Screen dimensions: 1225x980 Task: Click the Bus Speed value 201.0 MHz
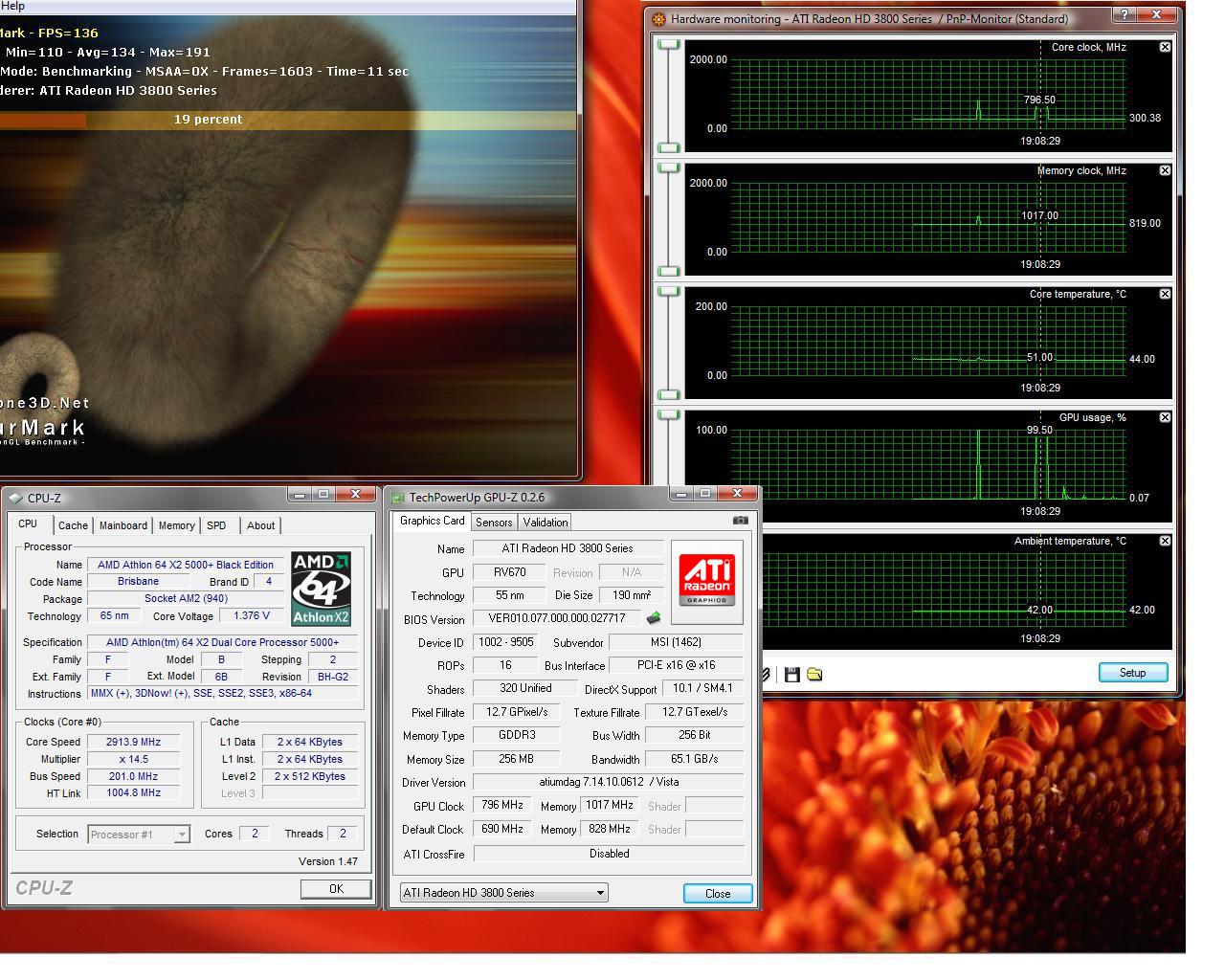pyautogui.click(x=134, y=776)
